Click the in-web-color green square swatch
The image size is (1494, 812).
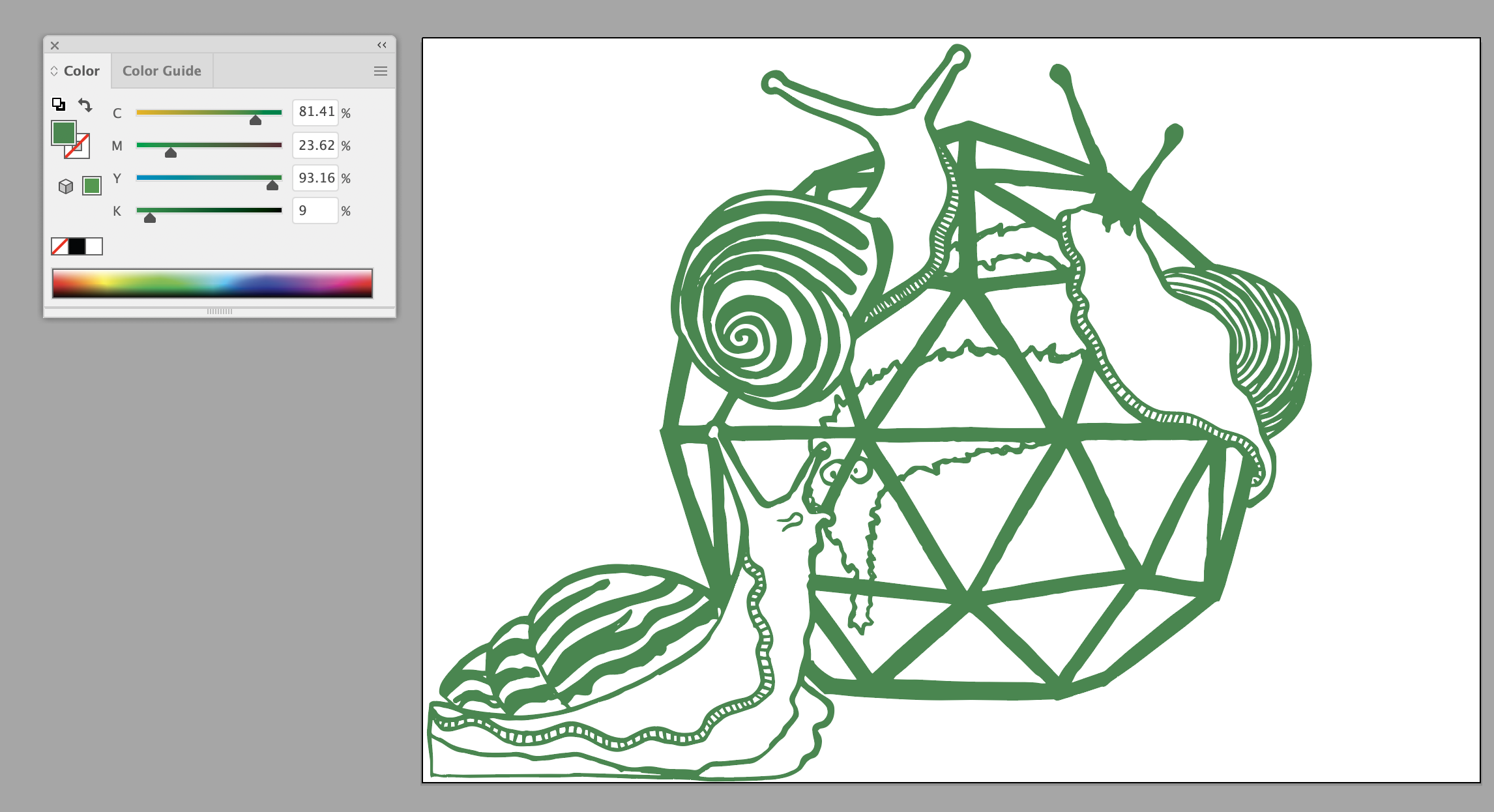click(92, 186)
